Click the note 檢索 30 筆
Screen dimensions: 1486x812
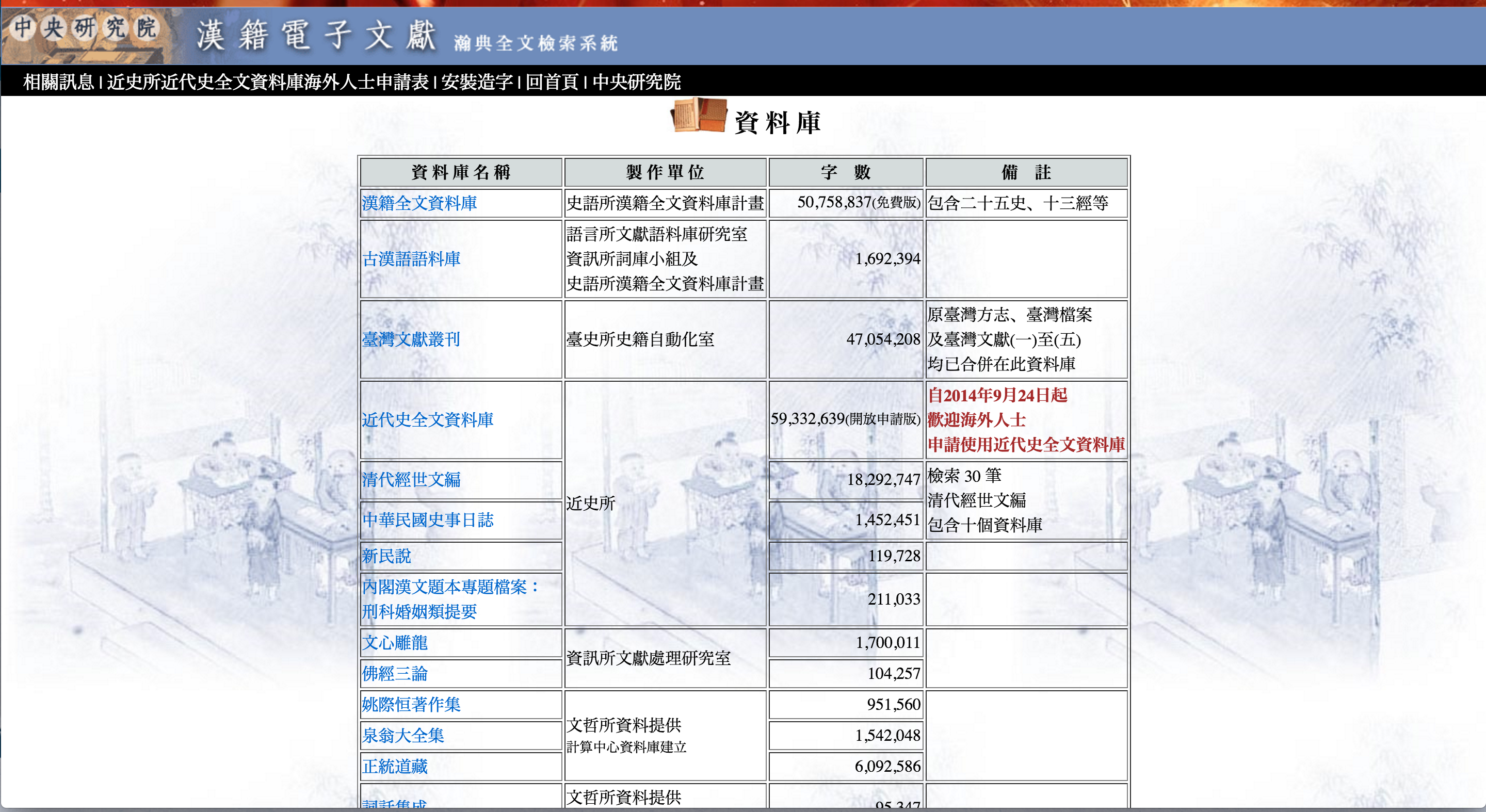click(x=964, y=476)
